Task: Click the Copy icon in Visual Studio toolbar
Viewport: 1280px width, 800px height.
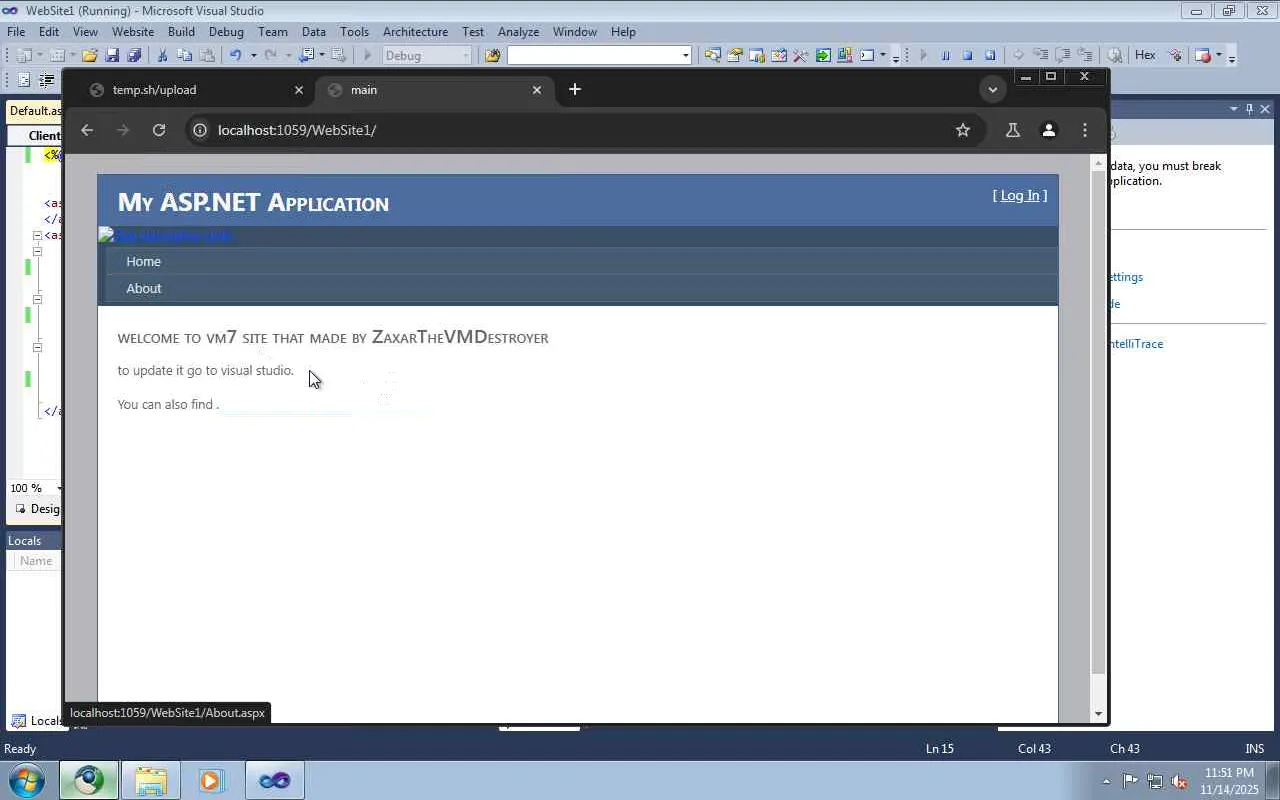Action: click(184, 56)
